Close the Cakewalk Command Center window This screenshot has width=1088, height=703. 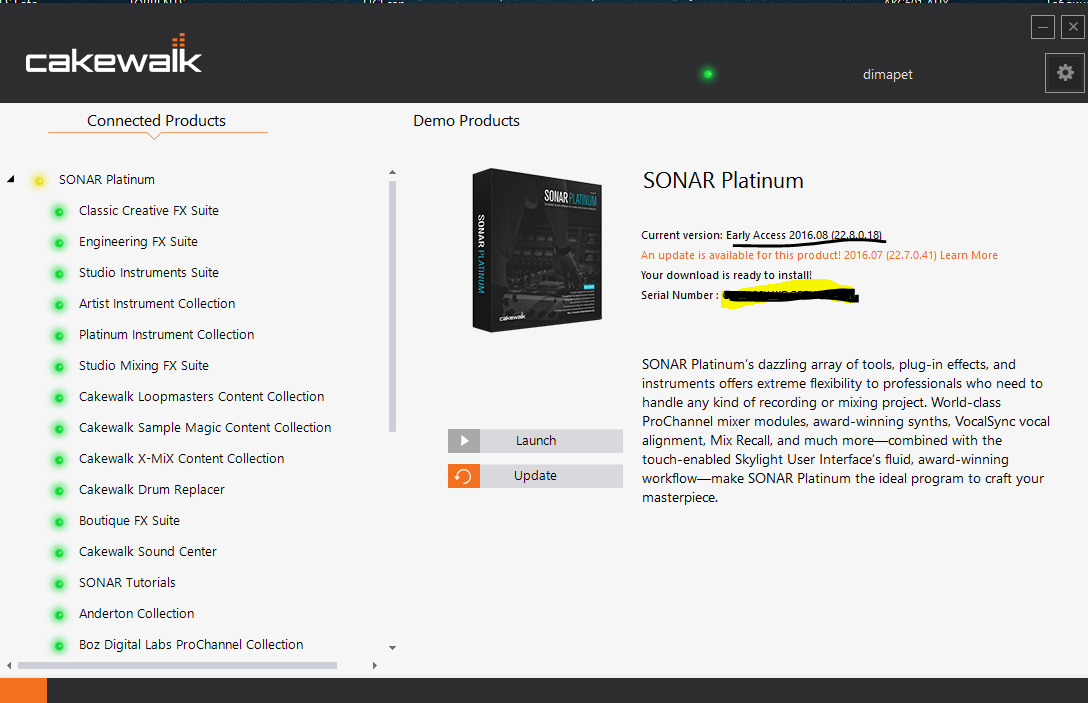pos(1073,27)
